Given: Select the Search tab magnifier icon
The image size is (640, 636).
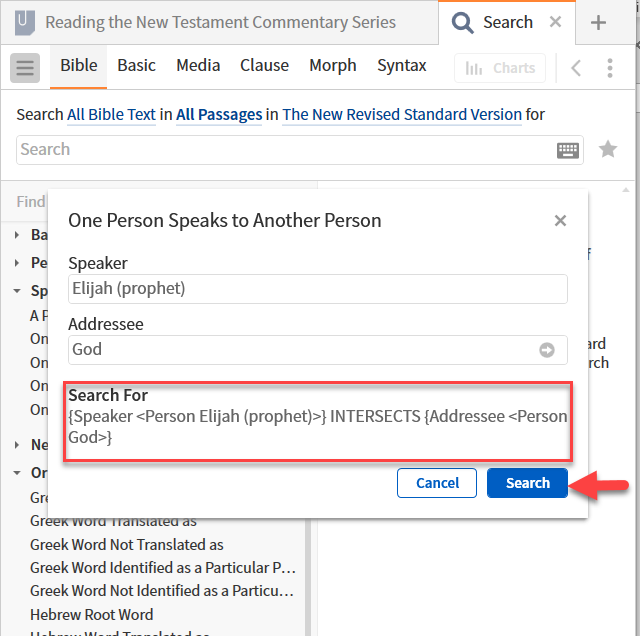Looking at the screenshot, I should click(x=462, y=23).
